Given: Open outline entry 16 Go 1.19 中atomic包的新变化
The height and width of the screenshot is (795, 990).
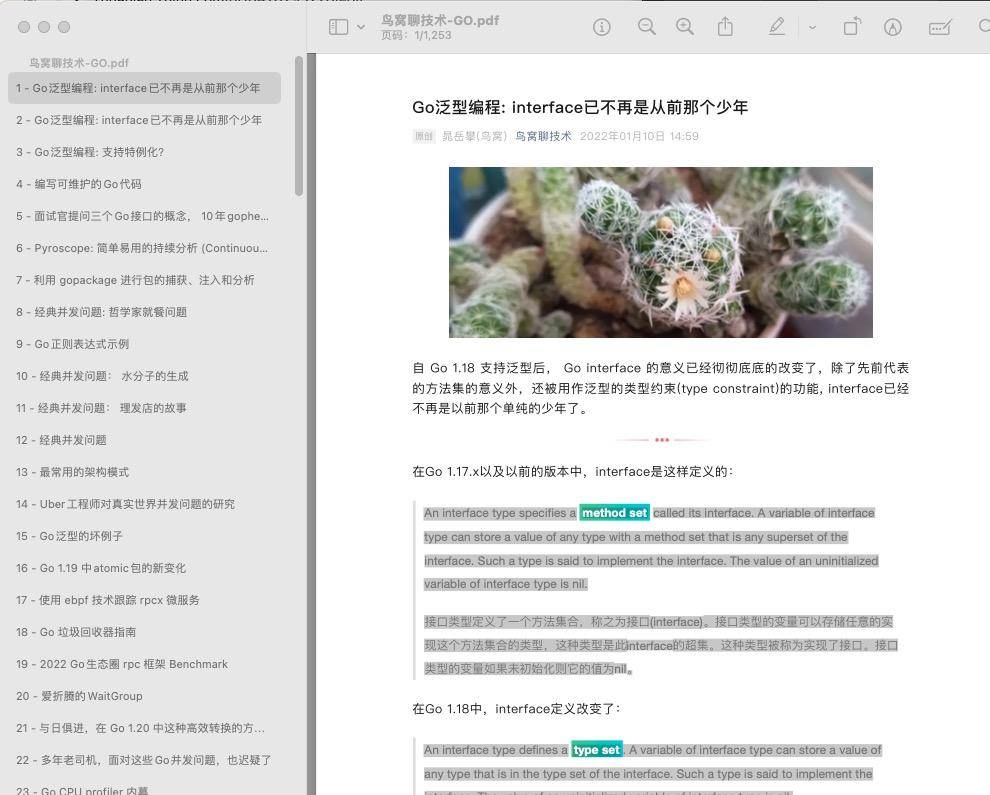Looking at the screenshot, I should coord(145,568).
